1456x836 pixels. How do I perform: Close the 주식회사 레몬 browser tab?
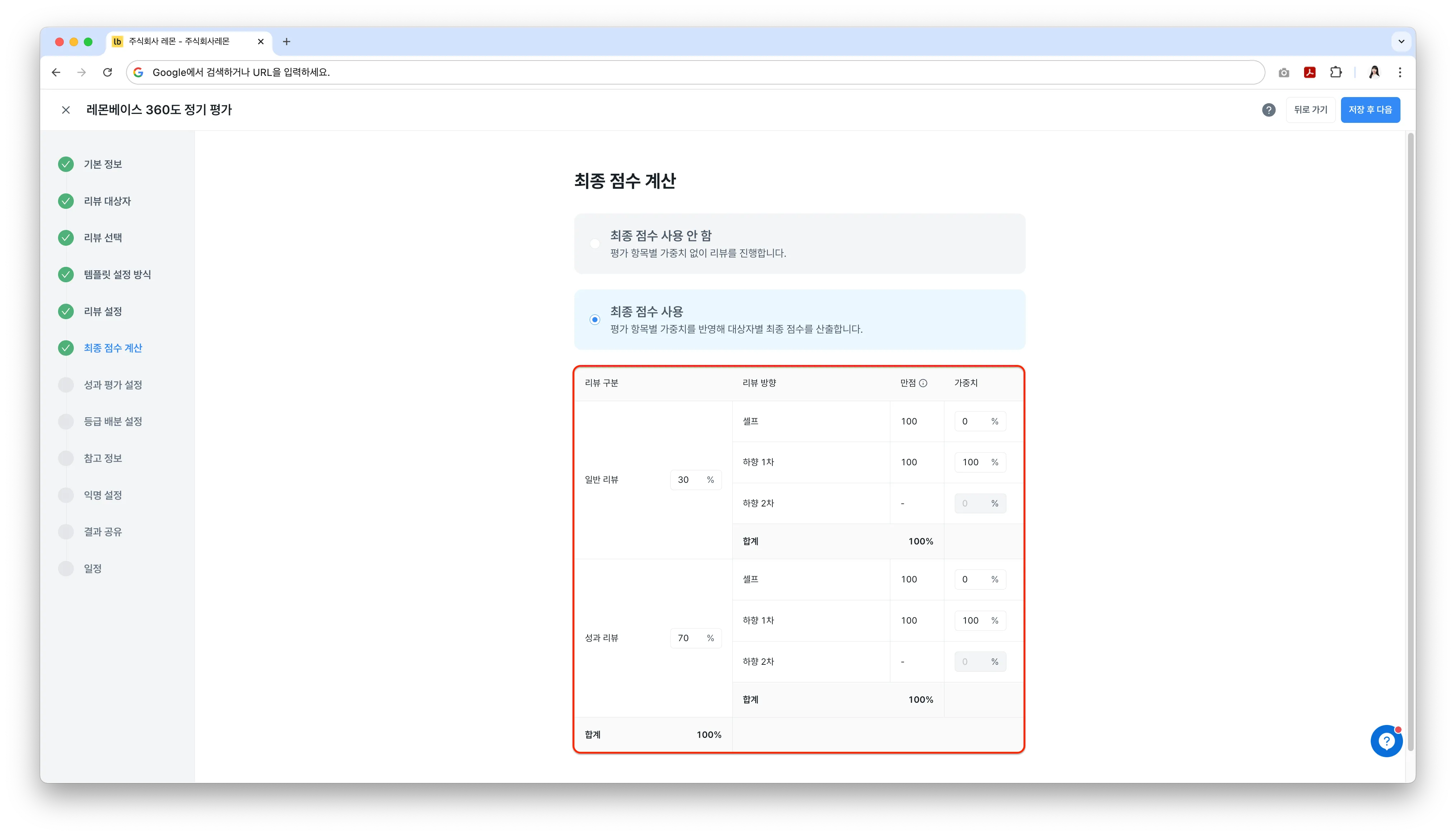[261, 41]
